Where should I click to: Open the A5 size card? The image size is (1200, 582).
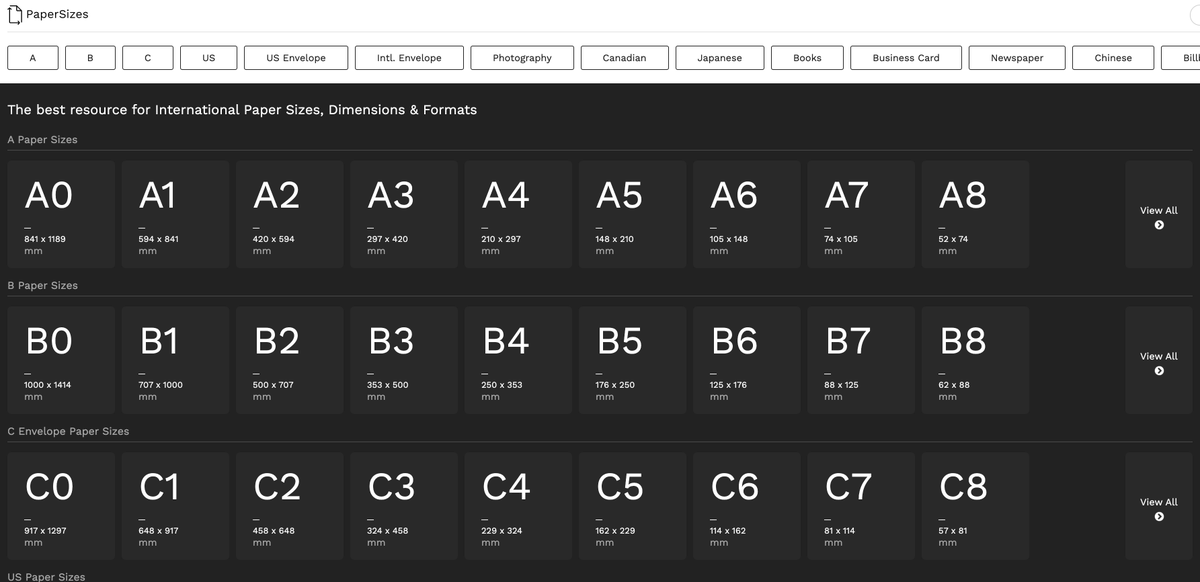click(632, 215)
